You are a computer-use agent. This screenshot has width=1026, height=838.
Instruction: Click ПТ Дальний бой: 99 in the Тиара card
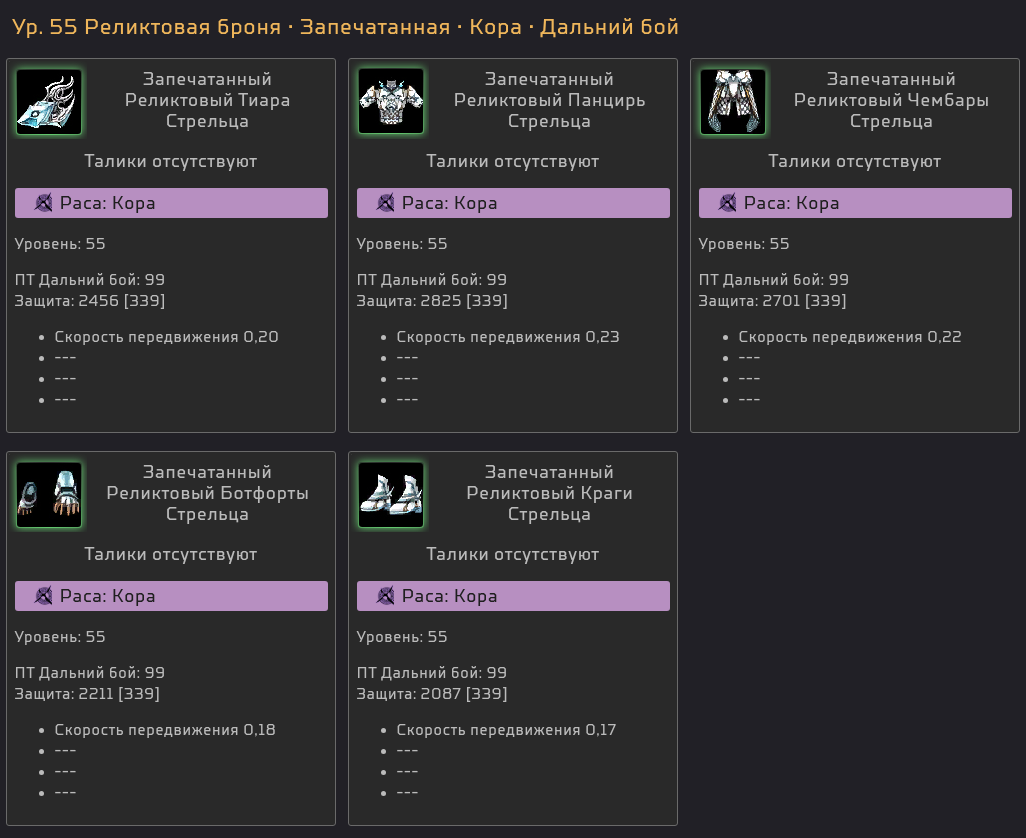tap(90, 280)
